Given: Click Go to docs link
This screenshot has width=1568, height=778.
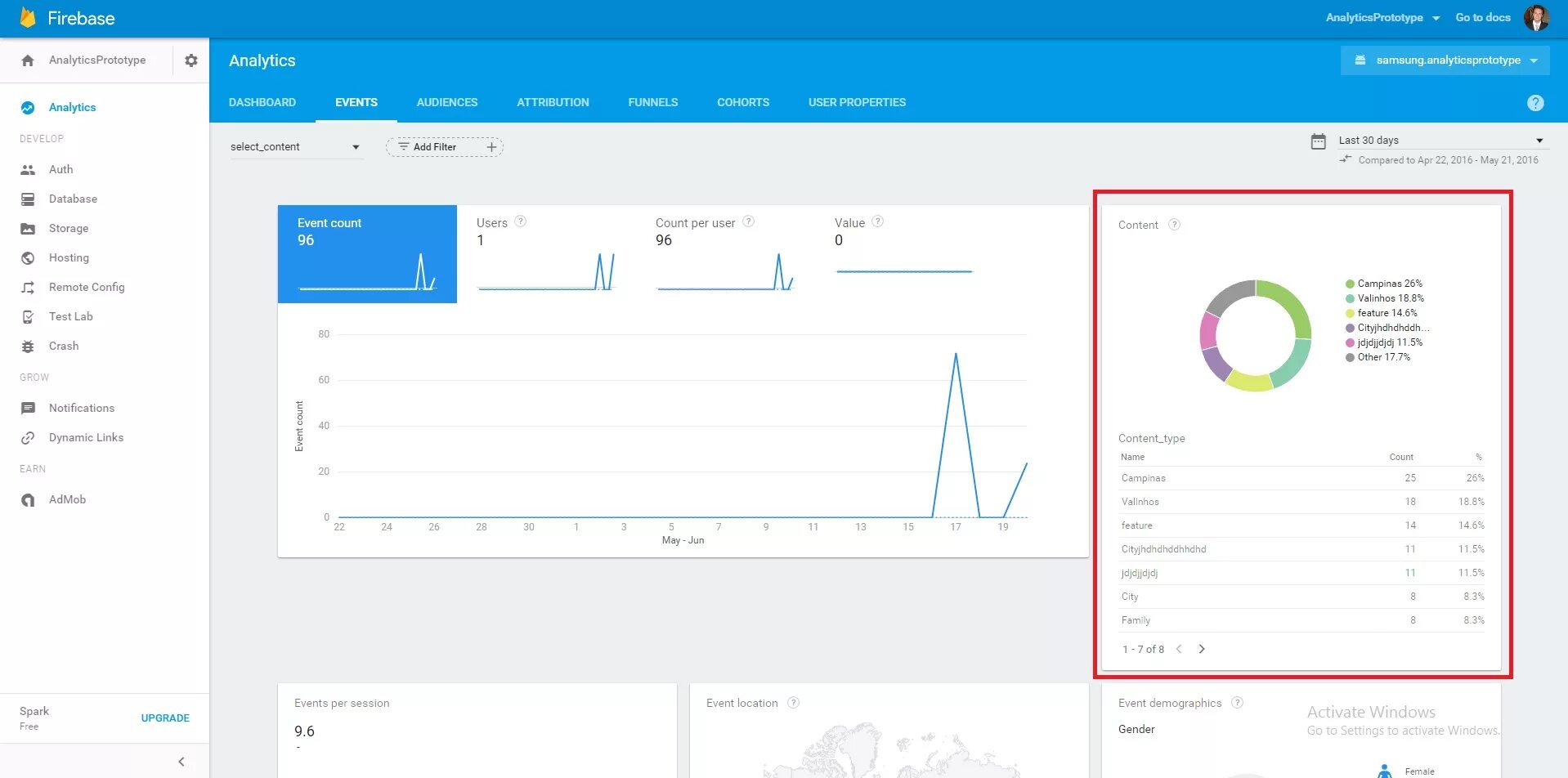Looking at the screenshot, I should click(1483, 18).
